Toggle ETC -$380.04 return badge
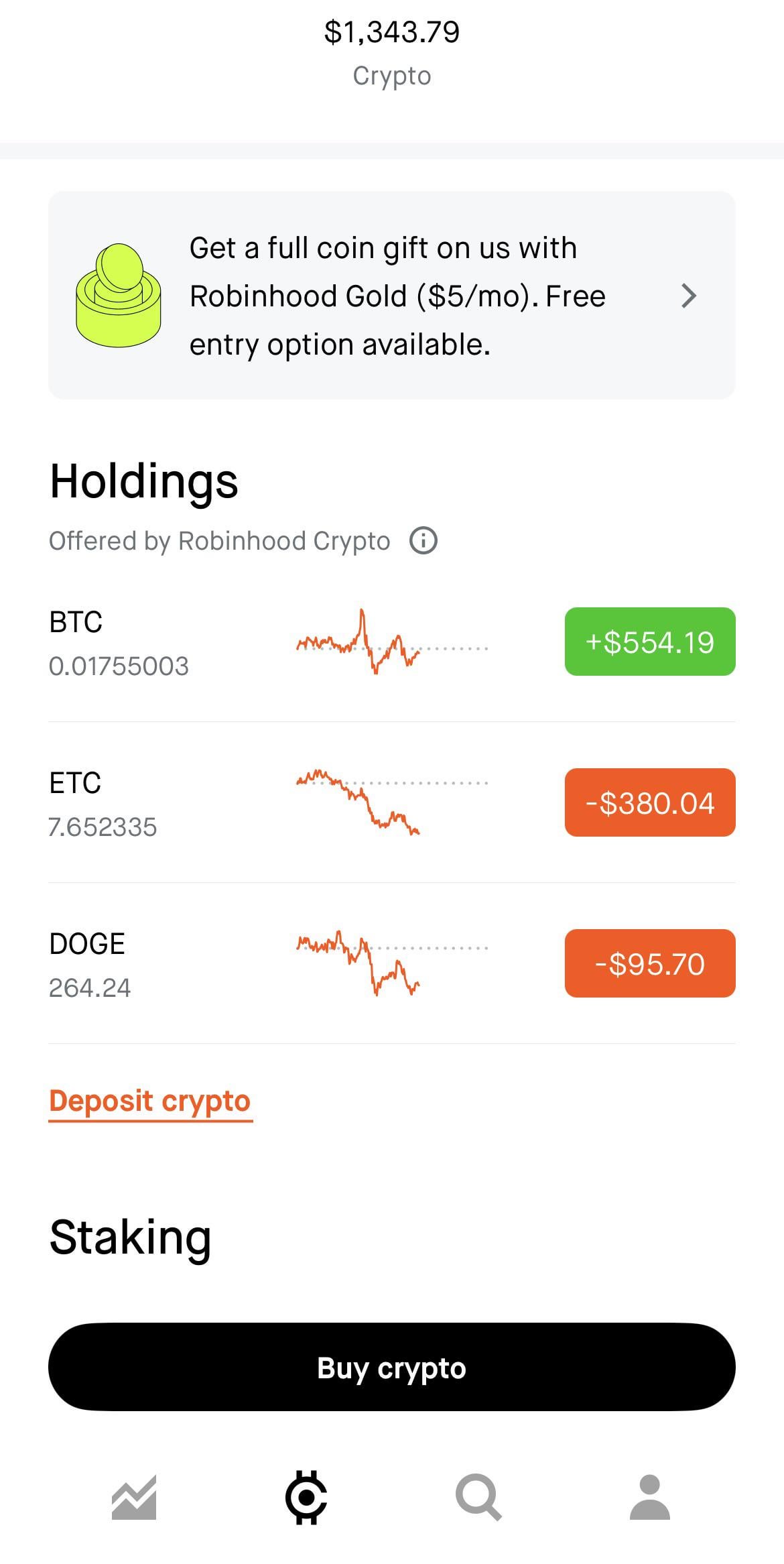784x1564 pixels. (x=650, y=802)
